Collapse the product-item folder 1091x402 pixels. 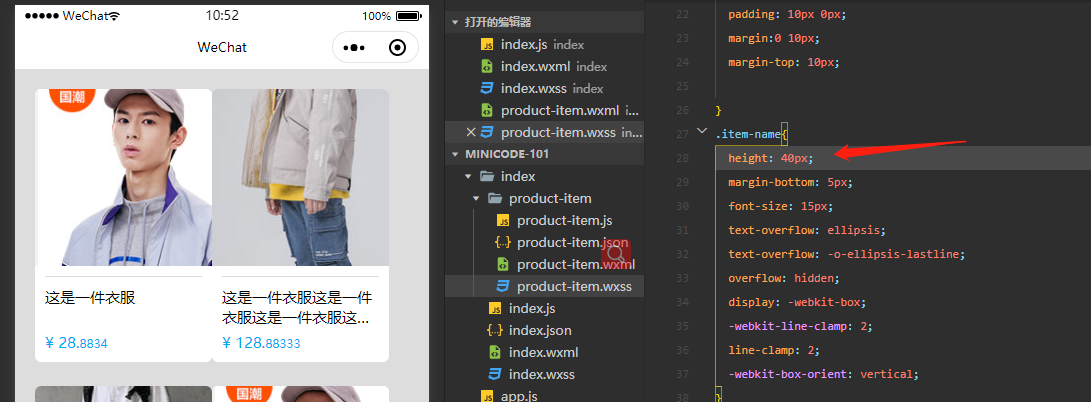click(x=476, y=198)
